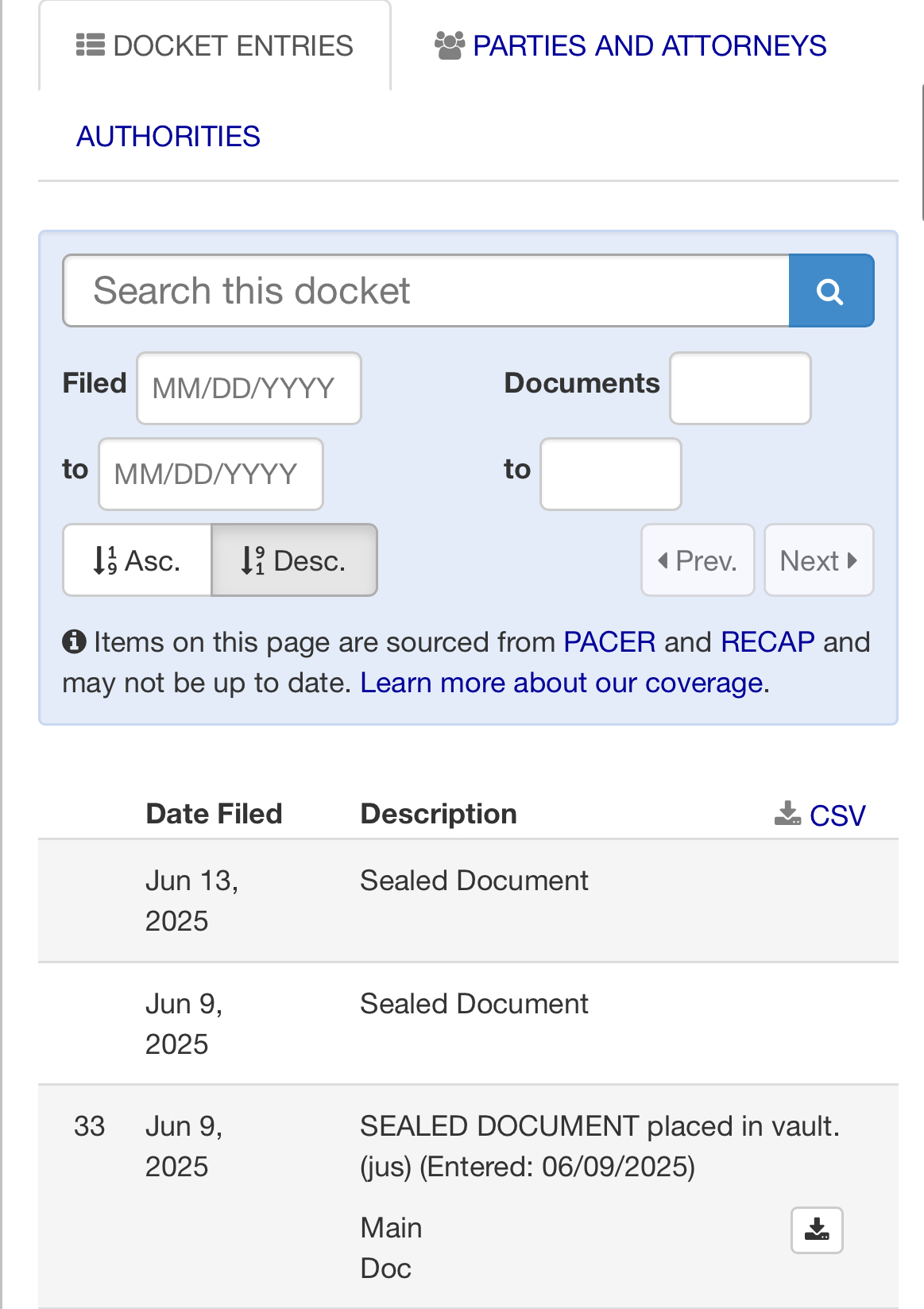This screenshot has width=924, height=1309.
Task: Open the Authorities tab
Action: (x=168, y=137)
